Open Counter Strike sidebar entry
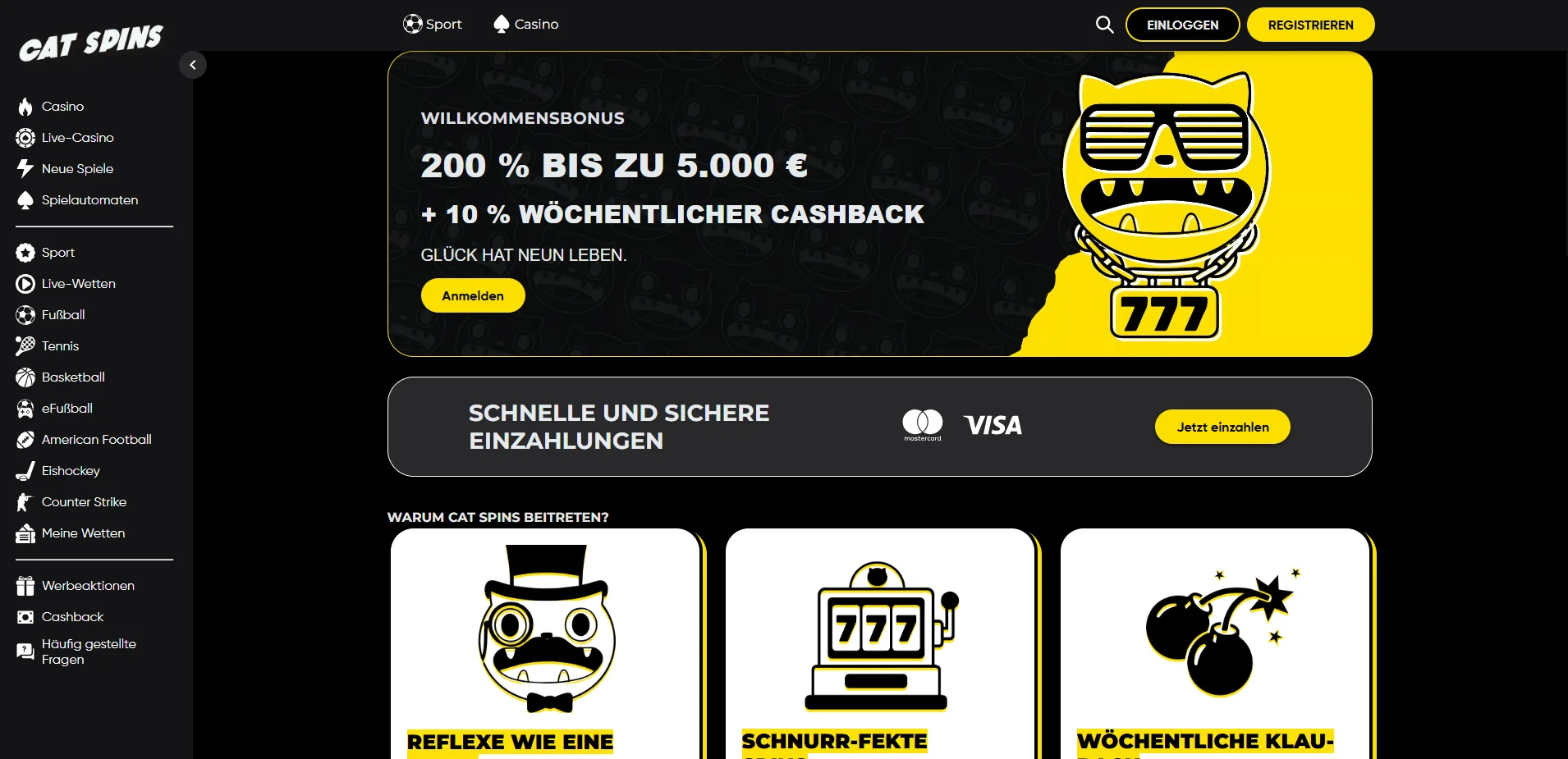This screenshot has height=759, width=1568. 71,502
